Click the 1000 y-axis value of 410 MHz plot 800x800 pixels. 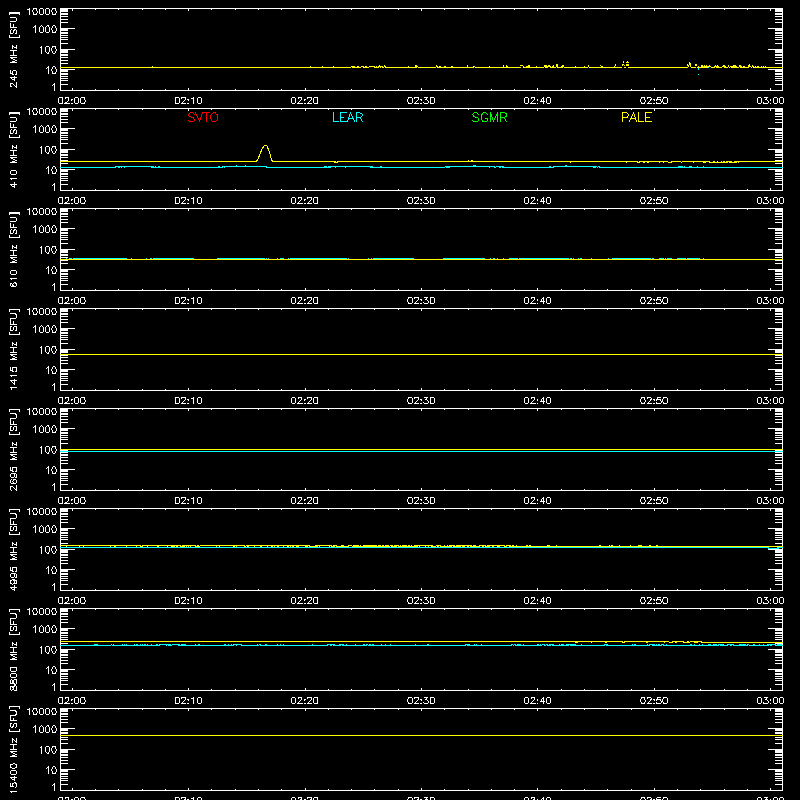(45, 130)
